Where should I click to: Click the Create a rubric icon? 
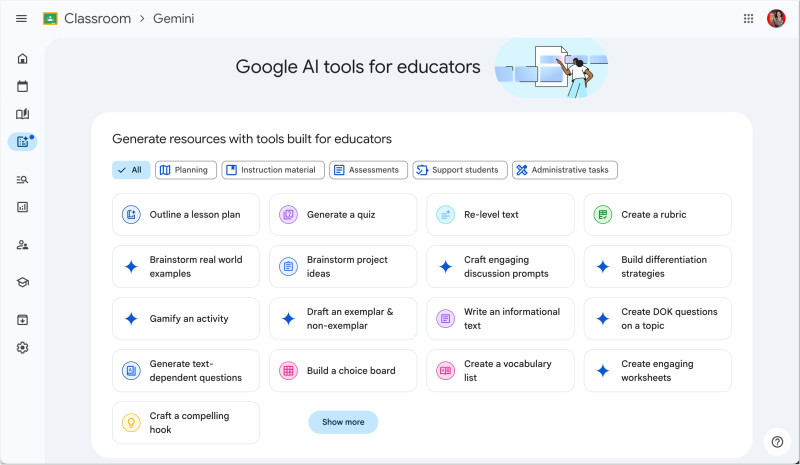[x=603, y=214]
